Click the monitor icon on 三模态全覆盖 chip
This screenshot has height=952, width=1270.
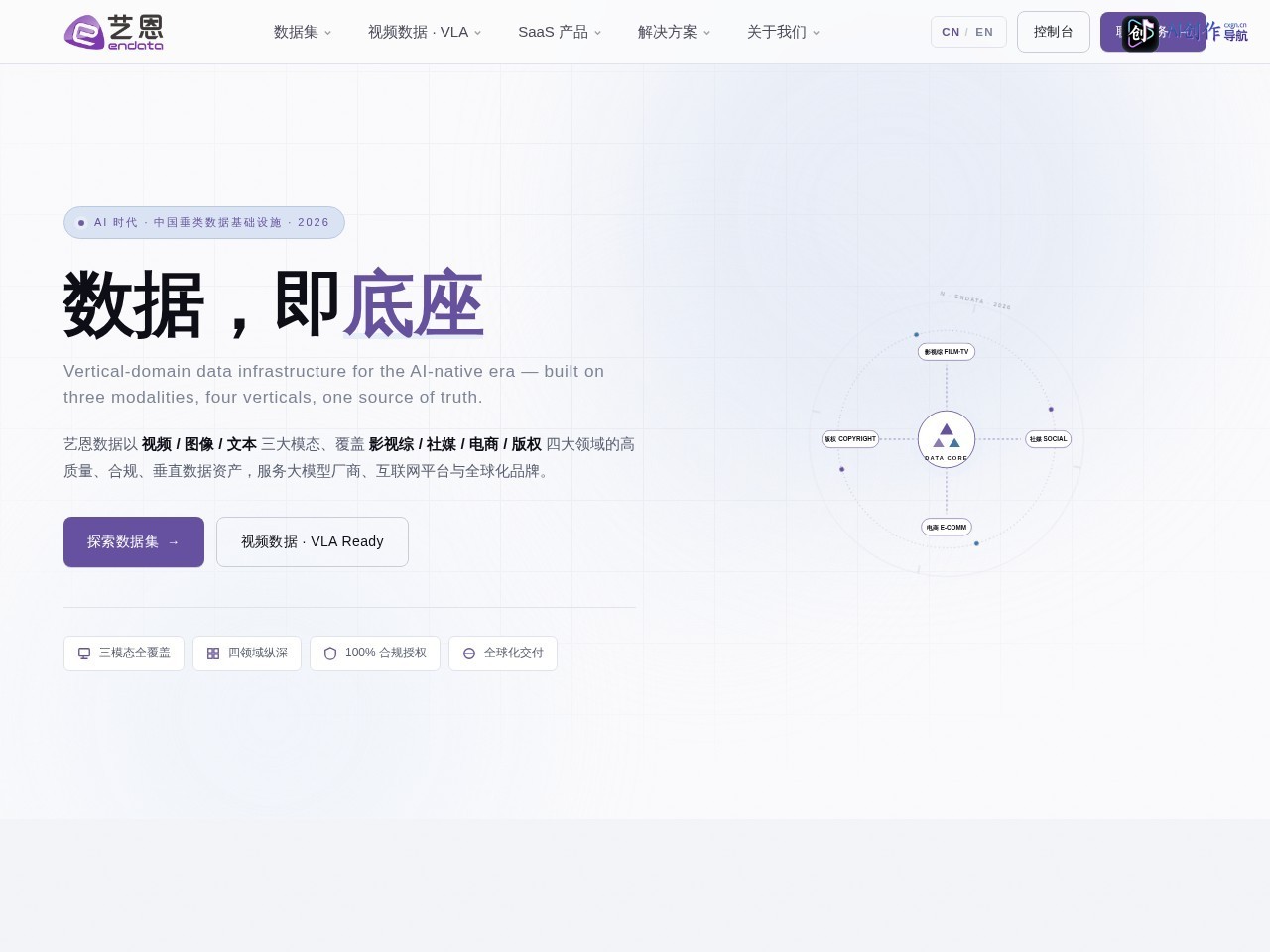(84, 654)
